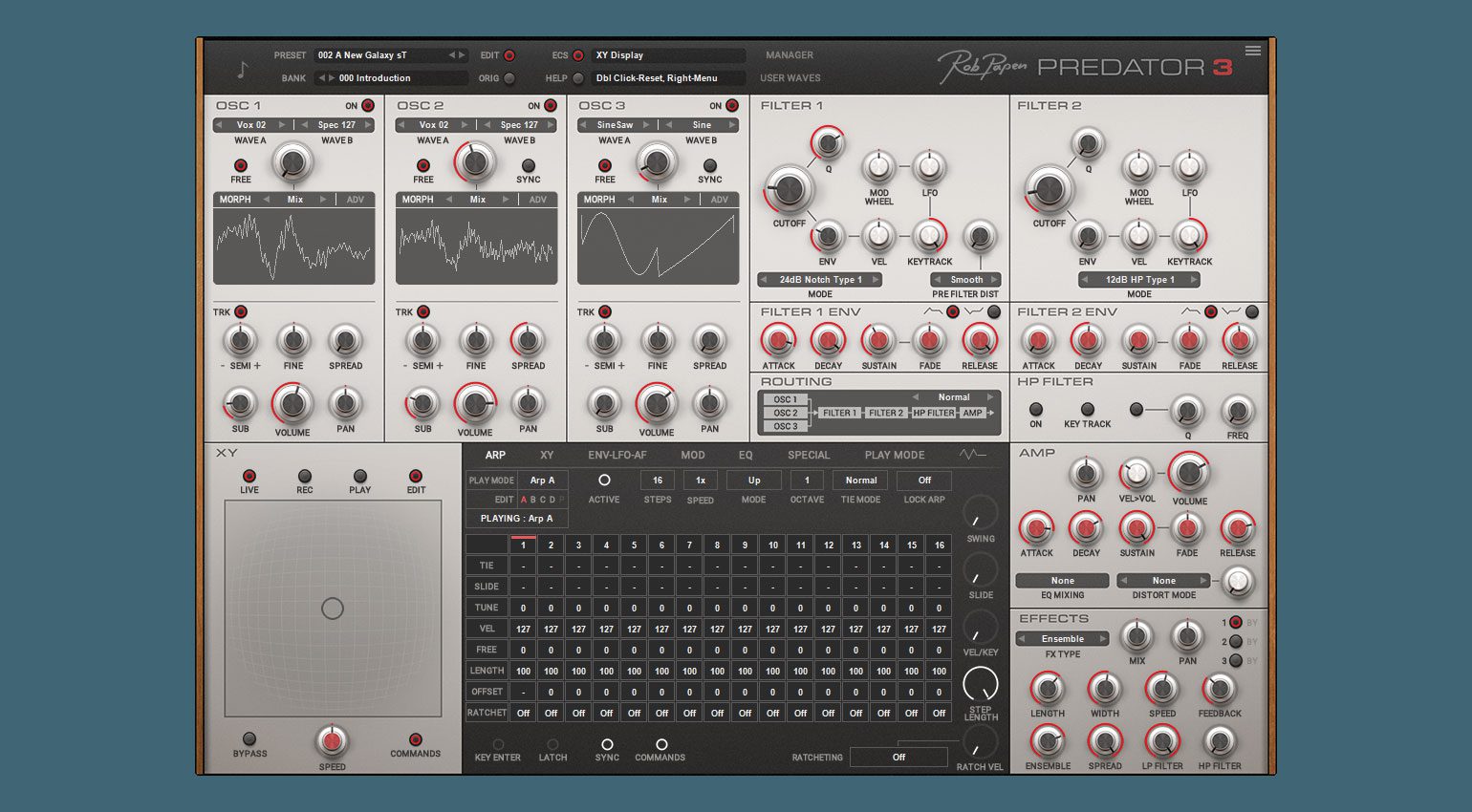
Task: Click the arpeggiator Step Length knob
Action: [x=980, y=684]
